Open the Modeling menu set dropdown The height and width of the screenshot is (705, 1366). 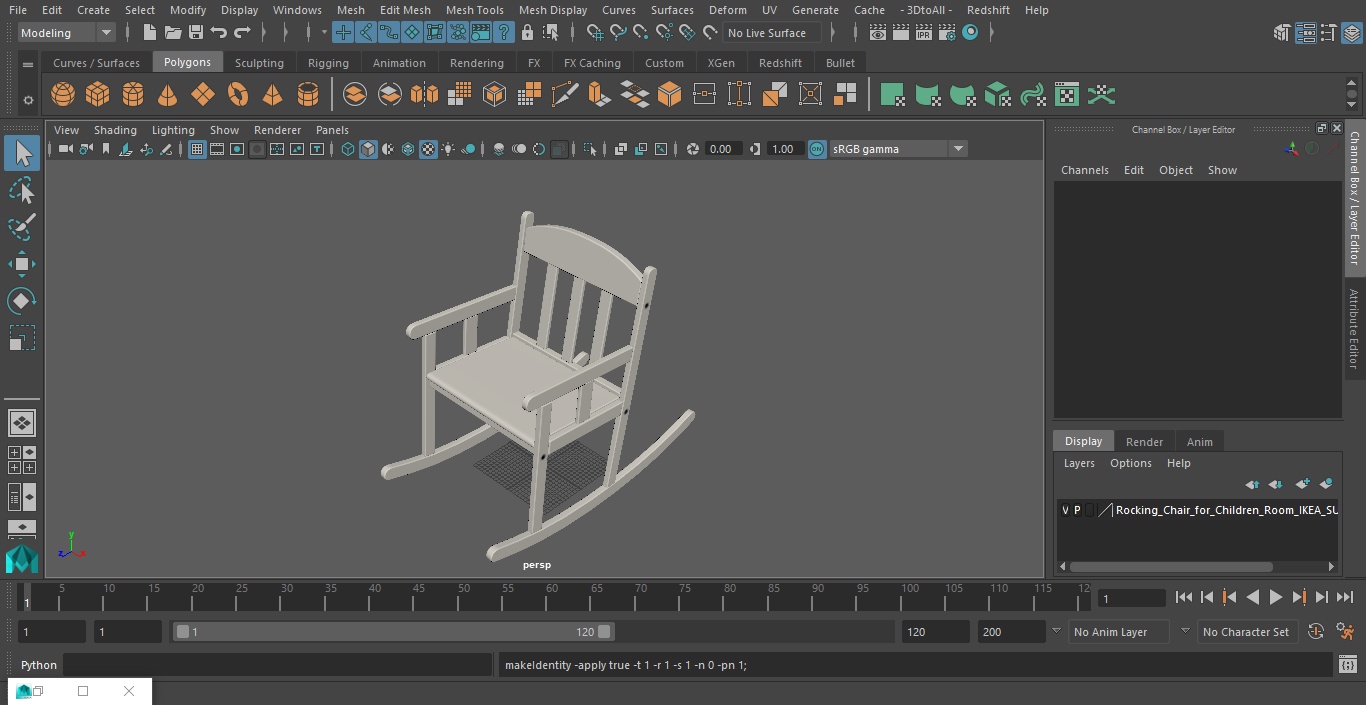pyautogui.click(x=67, y=33)
